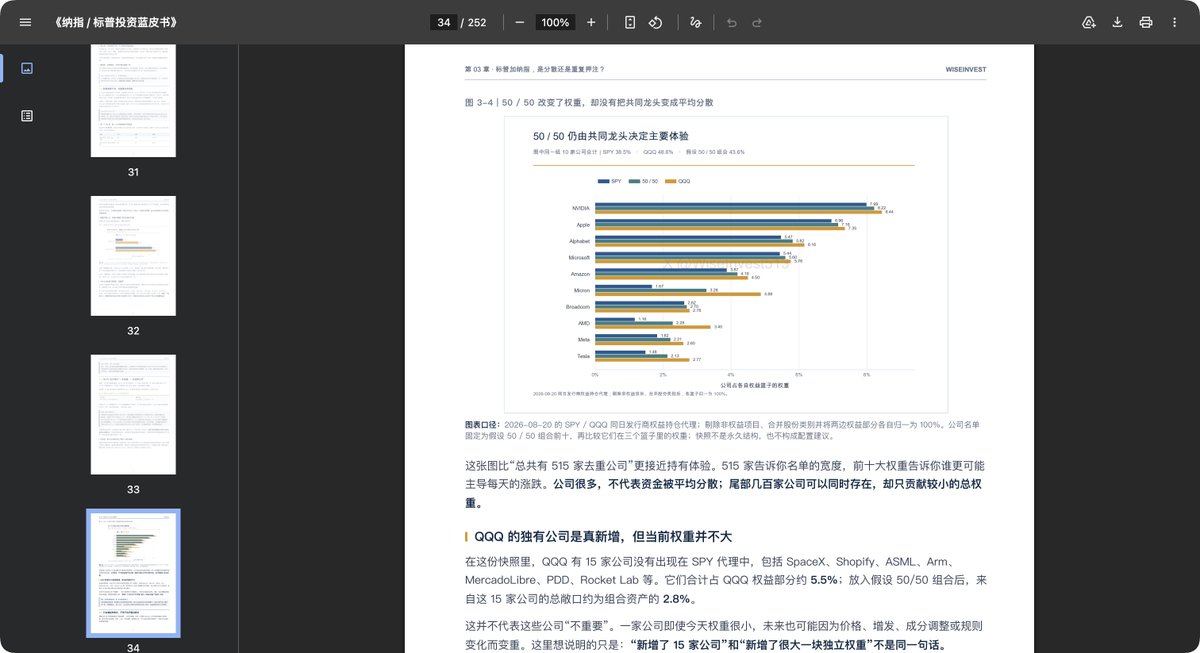Image resolution: width=1200 pixels, height=653 pixels.
Task: Click the total page count 252
Action: click(476, 22)
